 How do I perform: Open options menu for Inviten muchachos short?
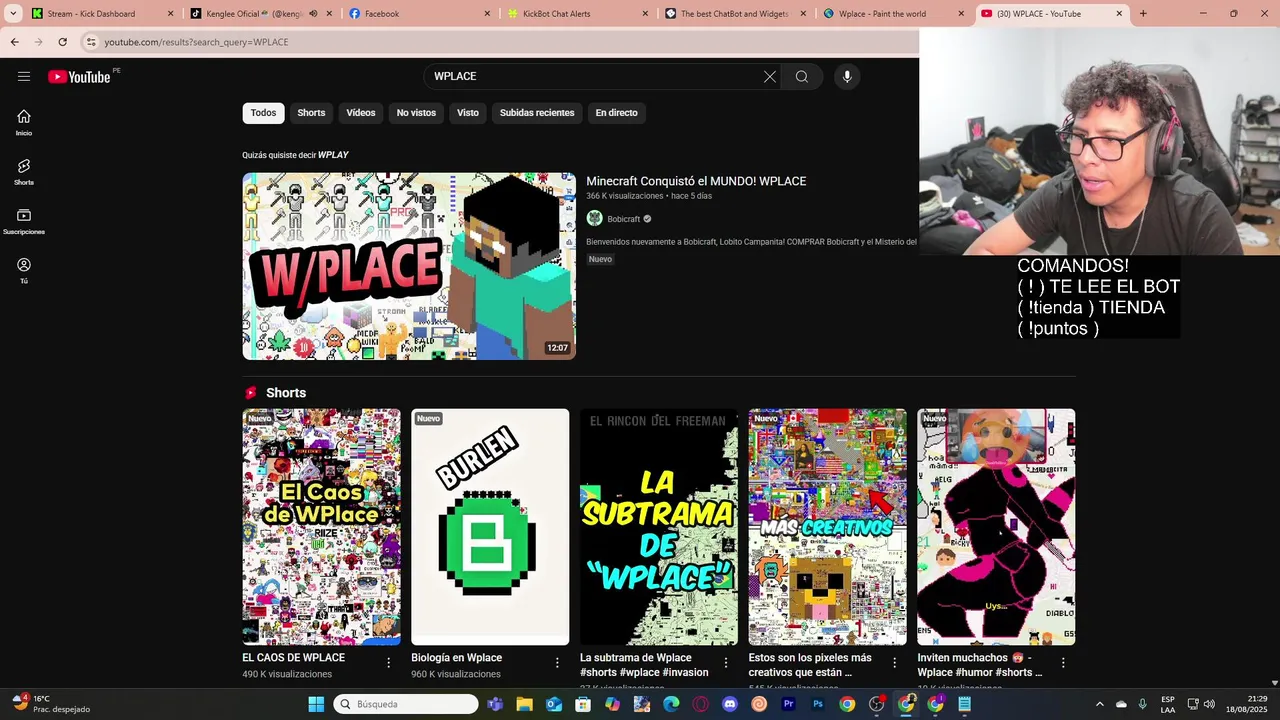click(1064, 663)
